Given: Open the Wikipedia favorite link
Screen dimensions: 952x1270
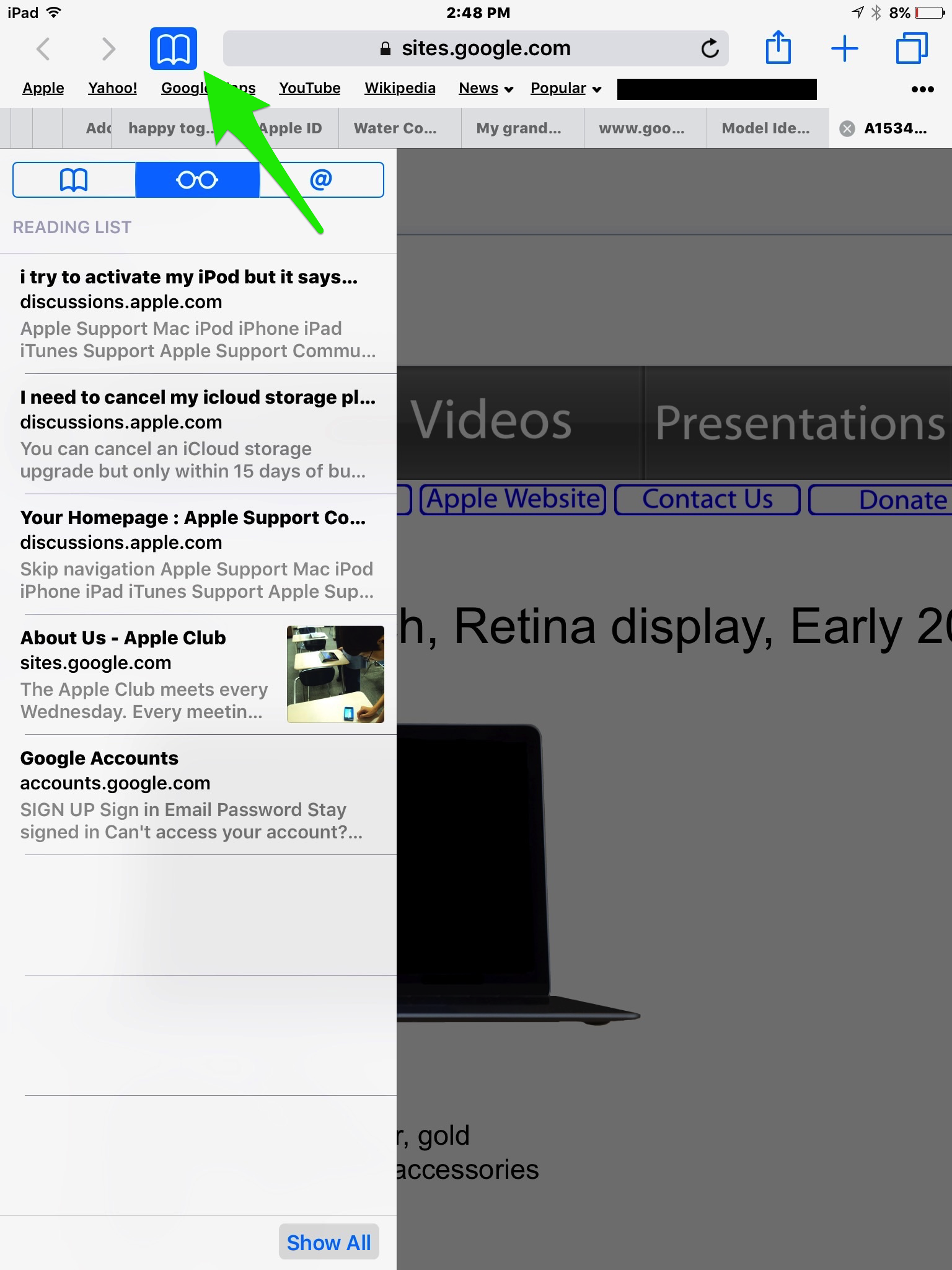Looking at the screenshot, I should coord(400,89).
